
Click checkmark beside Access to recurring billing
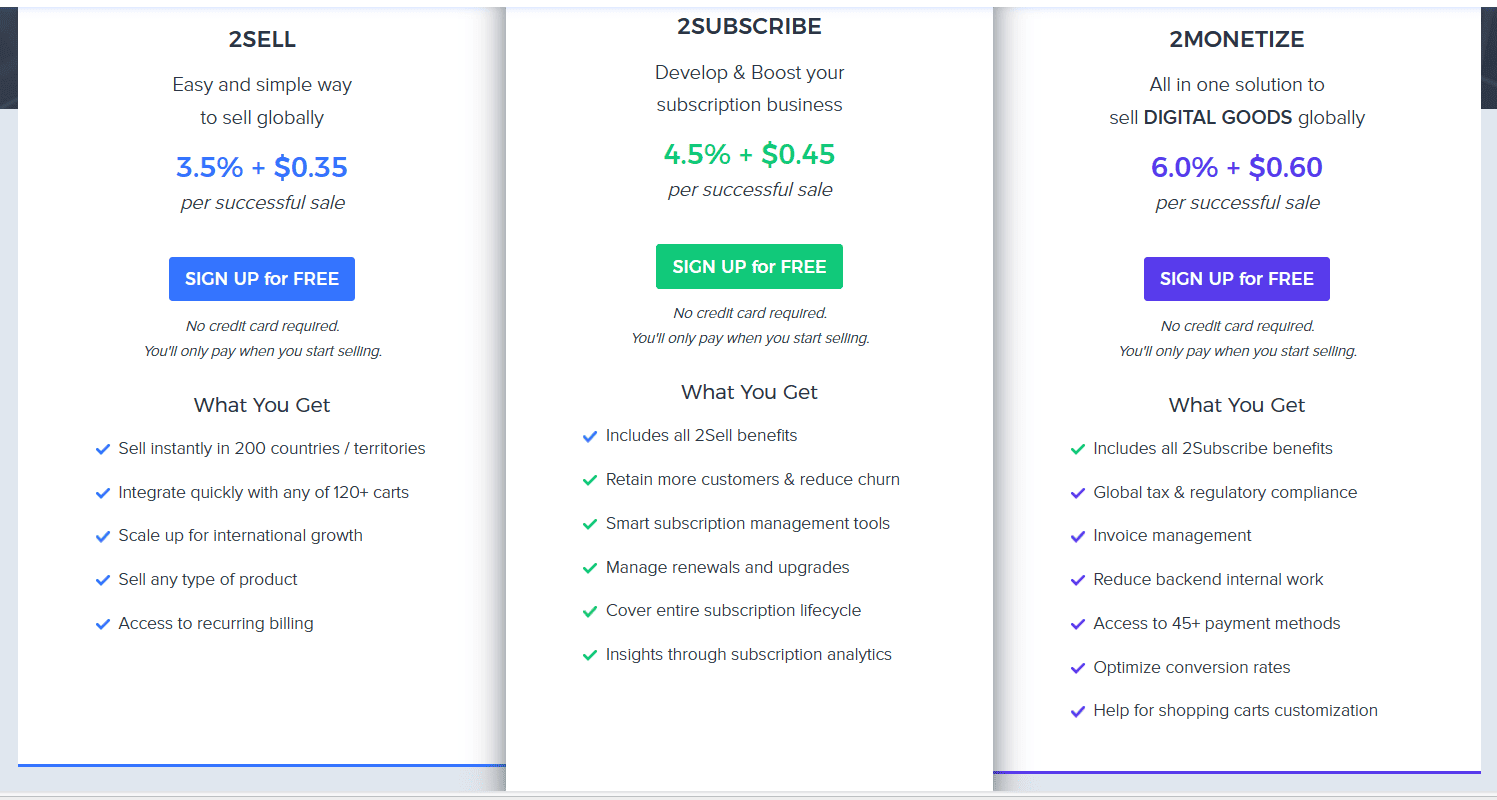pyautogui.click(x=102, y=624)
